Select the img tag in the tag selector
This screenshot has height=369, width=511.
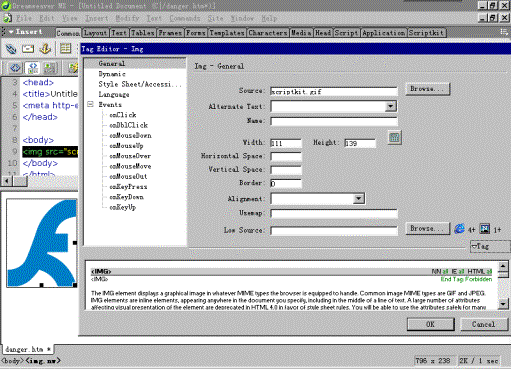coord(43,361)
